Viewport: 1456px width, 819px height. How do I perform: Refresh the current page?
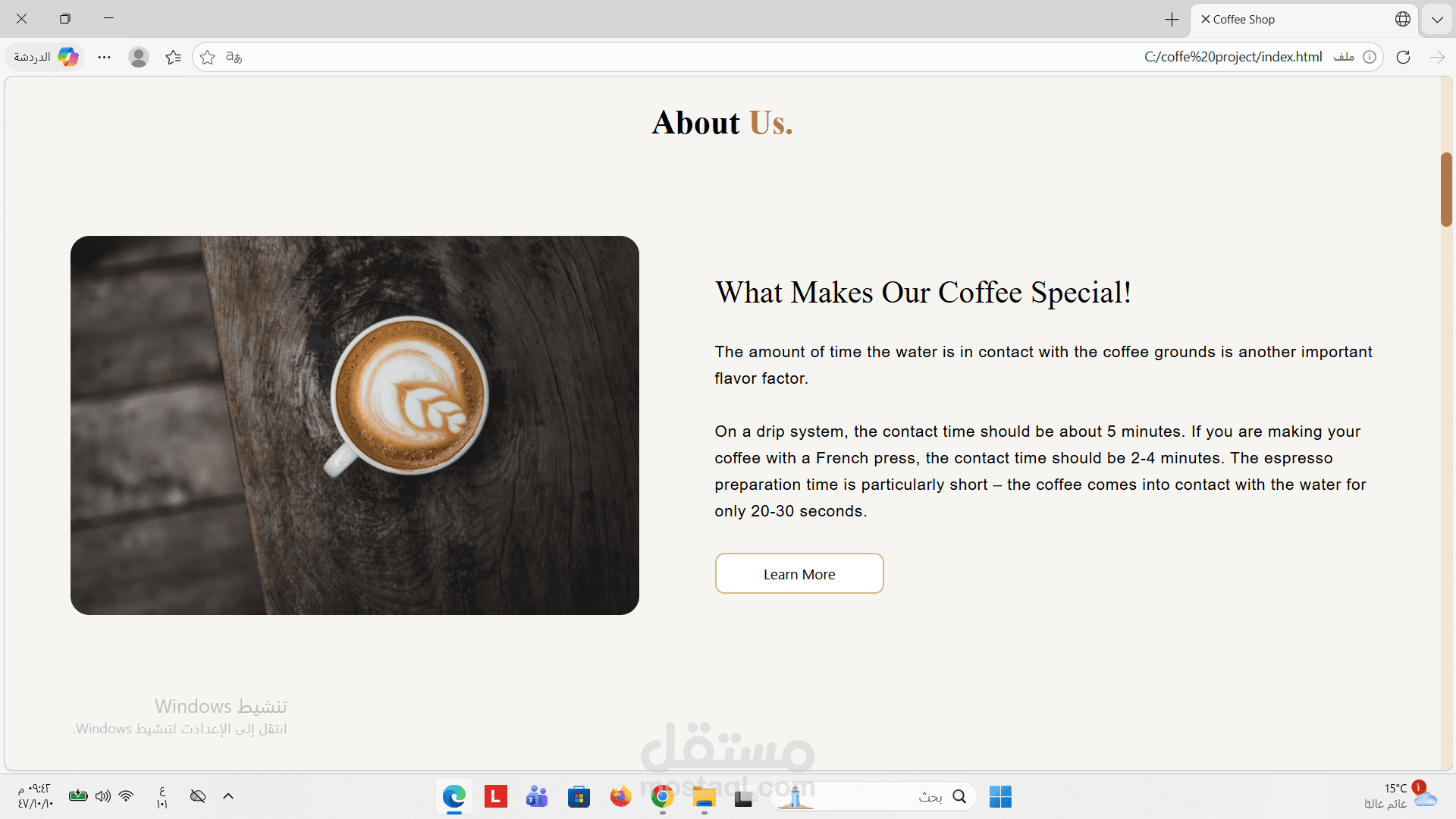[1403, 57]
